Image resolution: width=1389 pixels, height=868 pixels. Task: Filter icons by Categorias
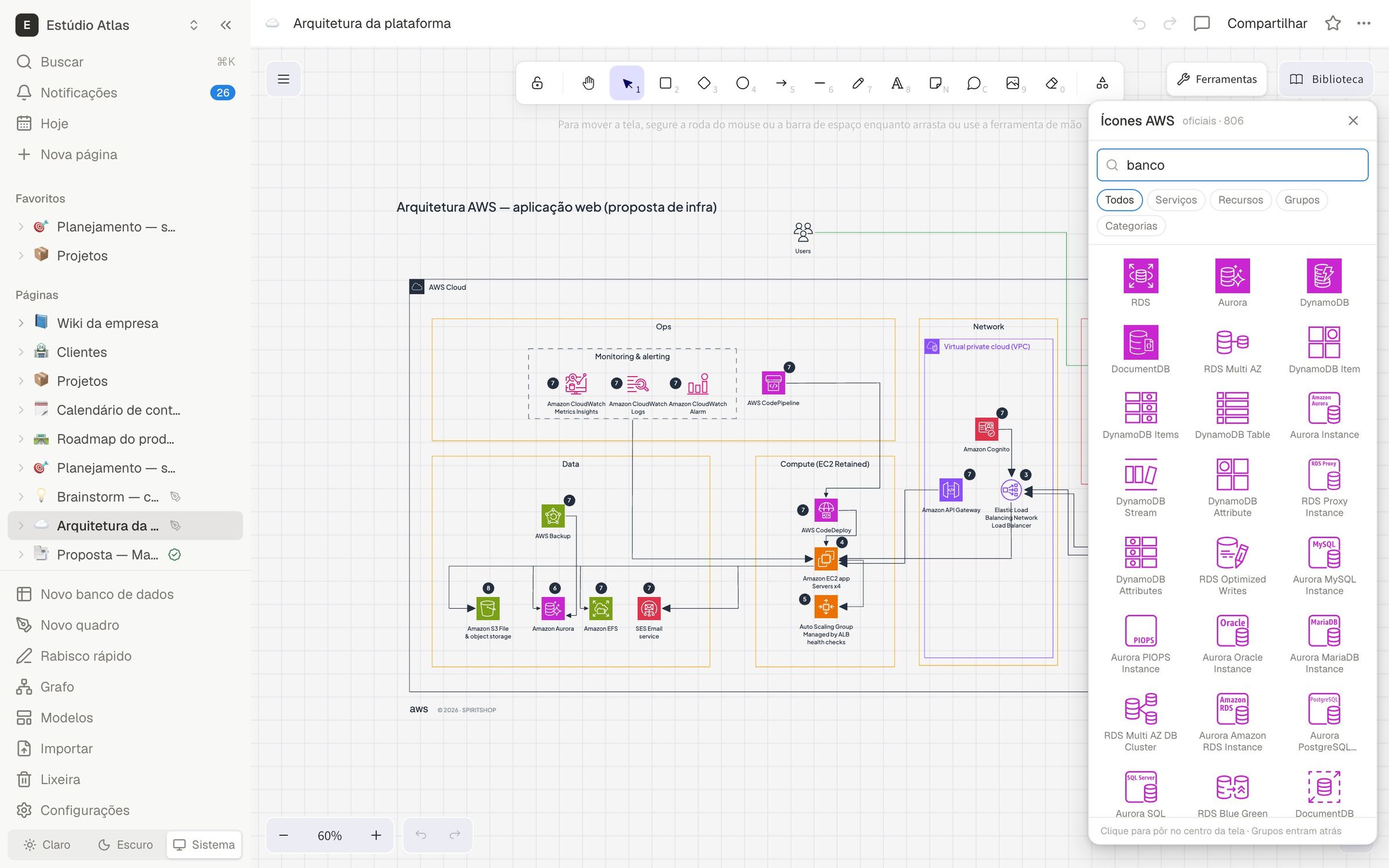point(1131,226)
